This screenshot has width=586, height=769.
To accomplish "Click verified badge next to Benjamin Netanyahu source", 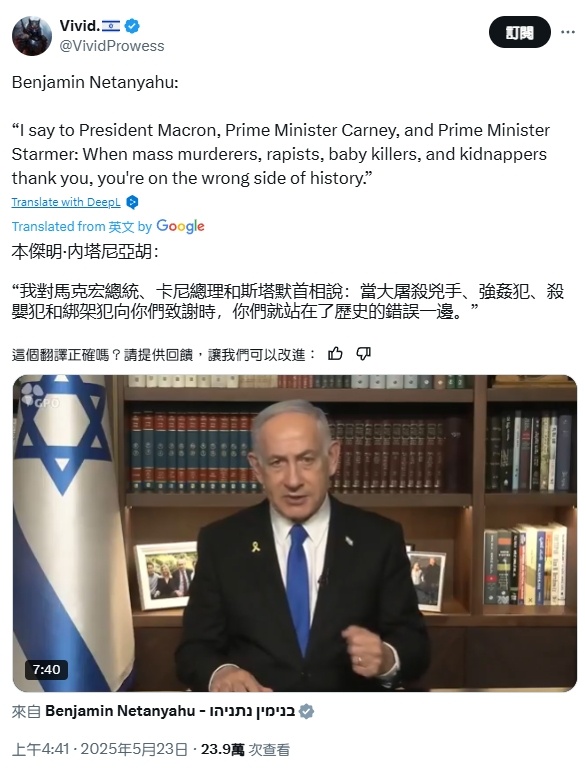I will click(306, 711).
